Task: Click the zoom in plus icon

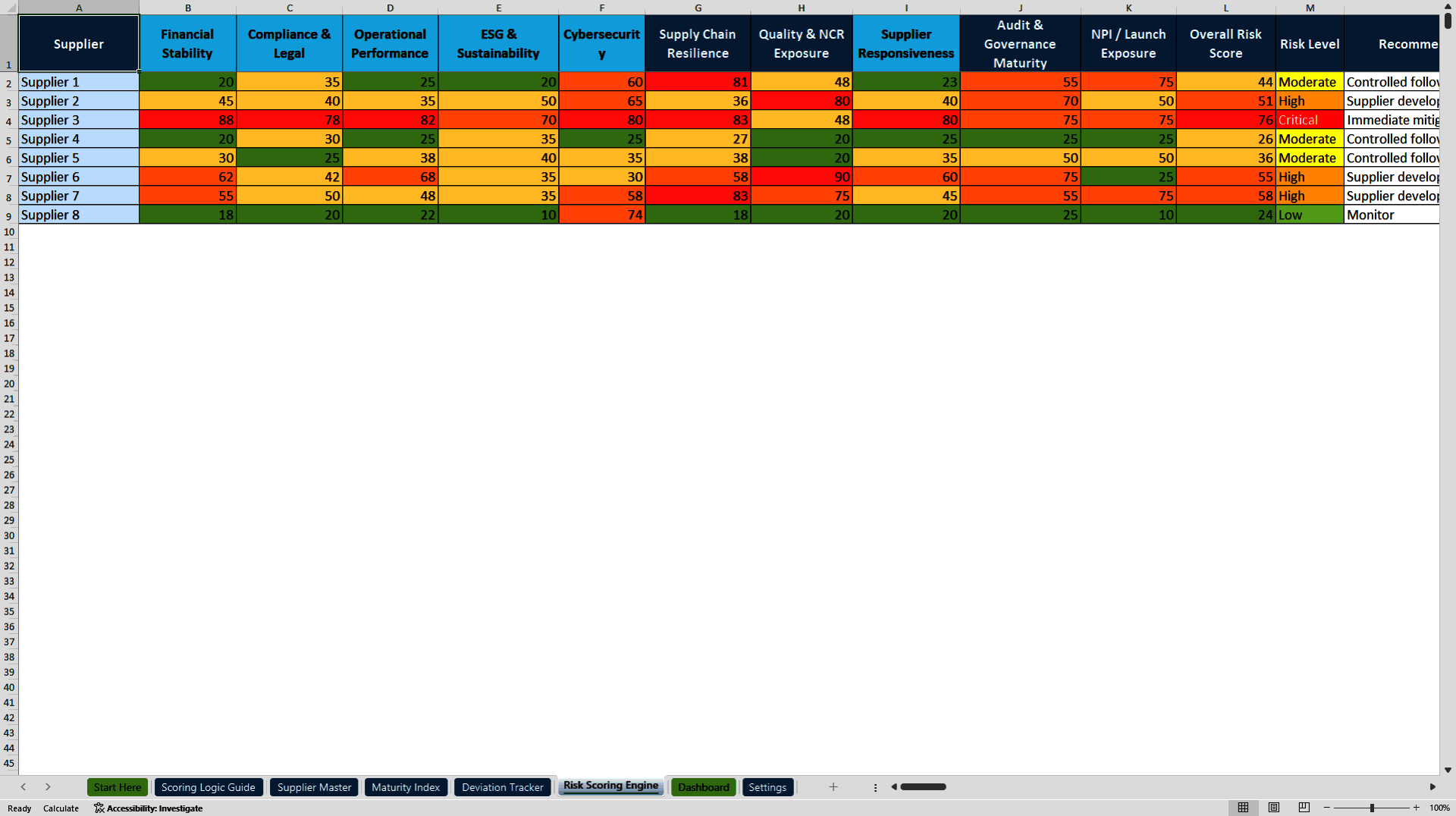Action: 1417,808
